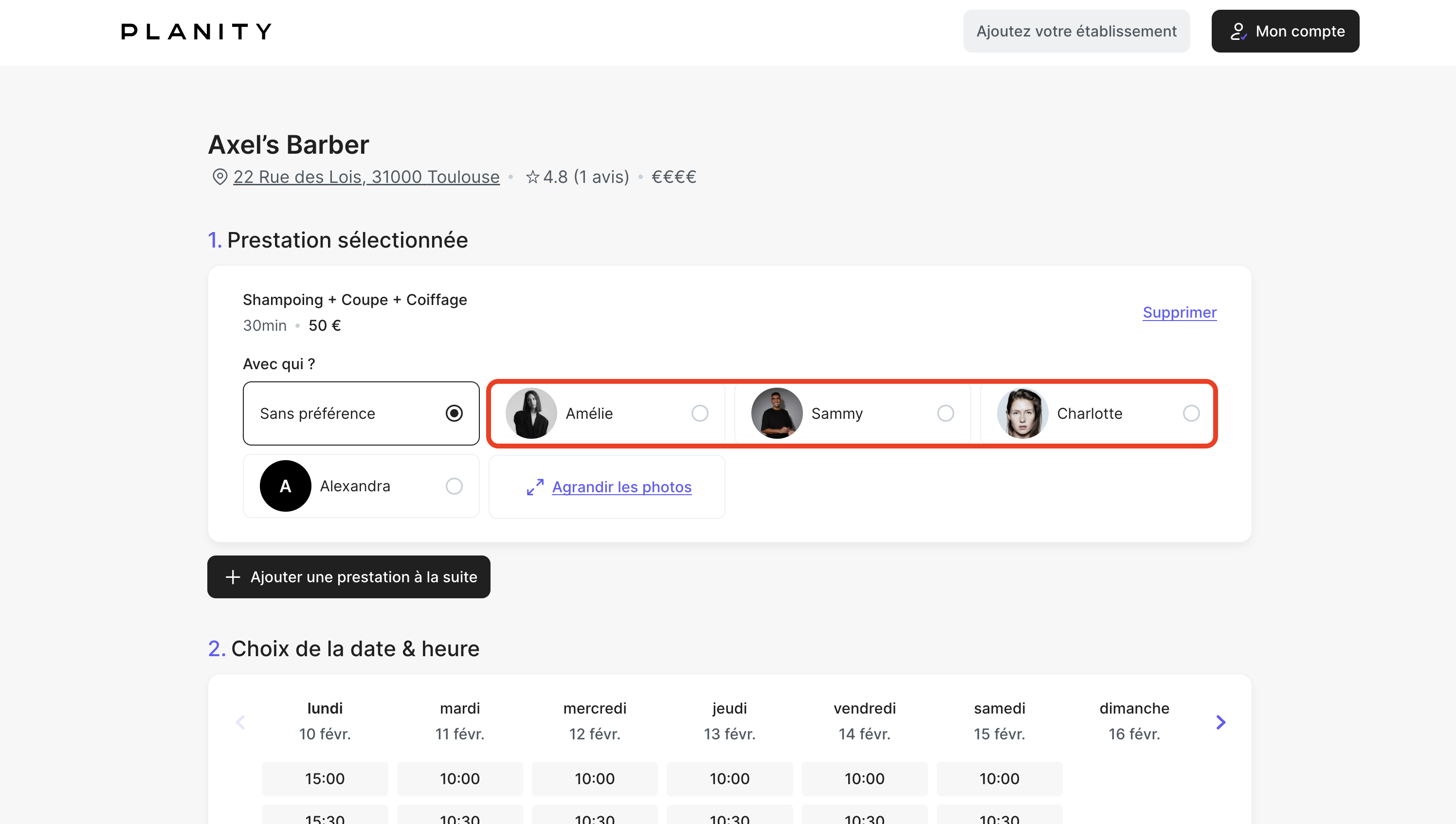Choose the Sammy radio option
The height and width of the screenshot is (824, 1456).
click(x=946, y=413)
